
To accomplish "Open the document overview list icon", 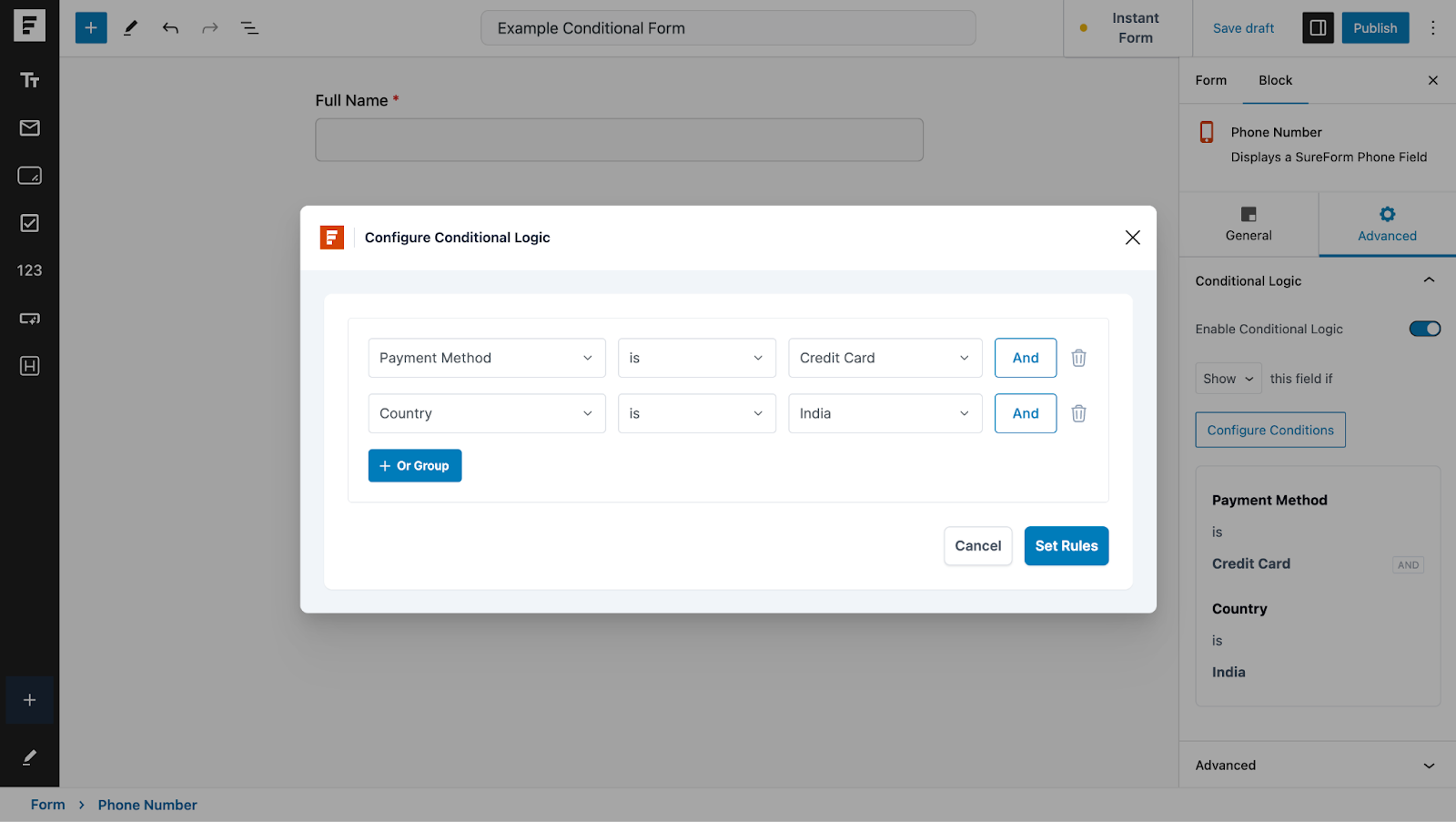I will coord(249,28).
